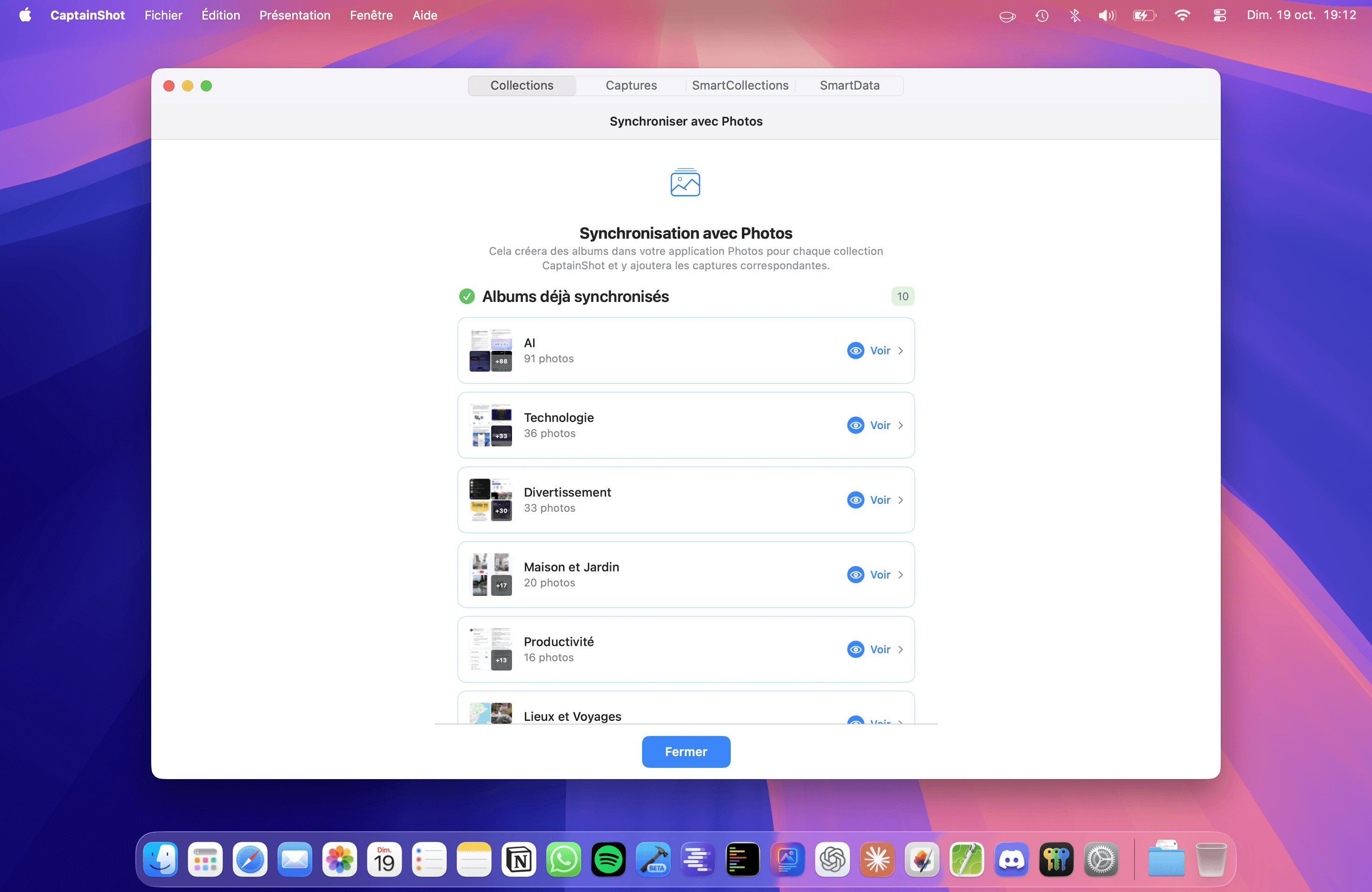Image resolution: width=1372 pixels, height=892 pixels.
Task: Open the ChatGPT dock icon
Action: pyautogui.click(x=832, y=860)
